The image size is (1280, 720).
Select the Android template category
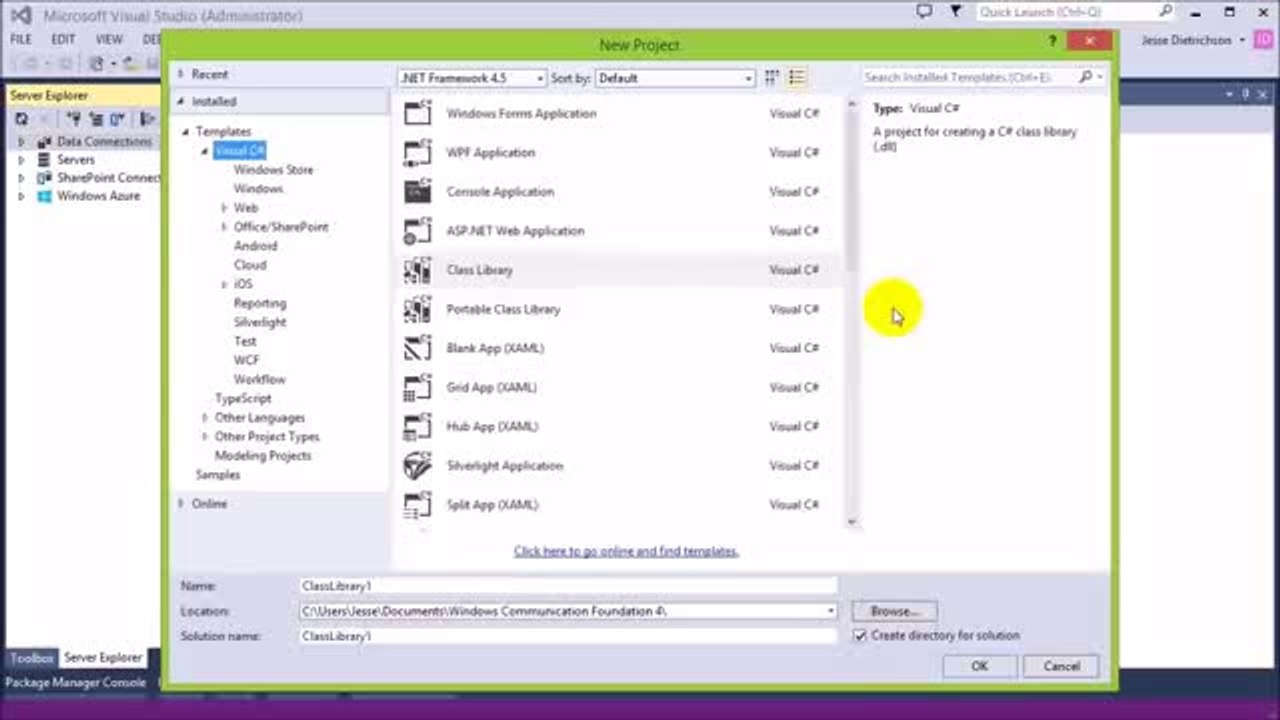pos(255,246)
